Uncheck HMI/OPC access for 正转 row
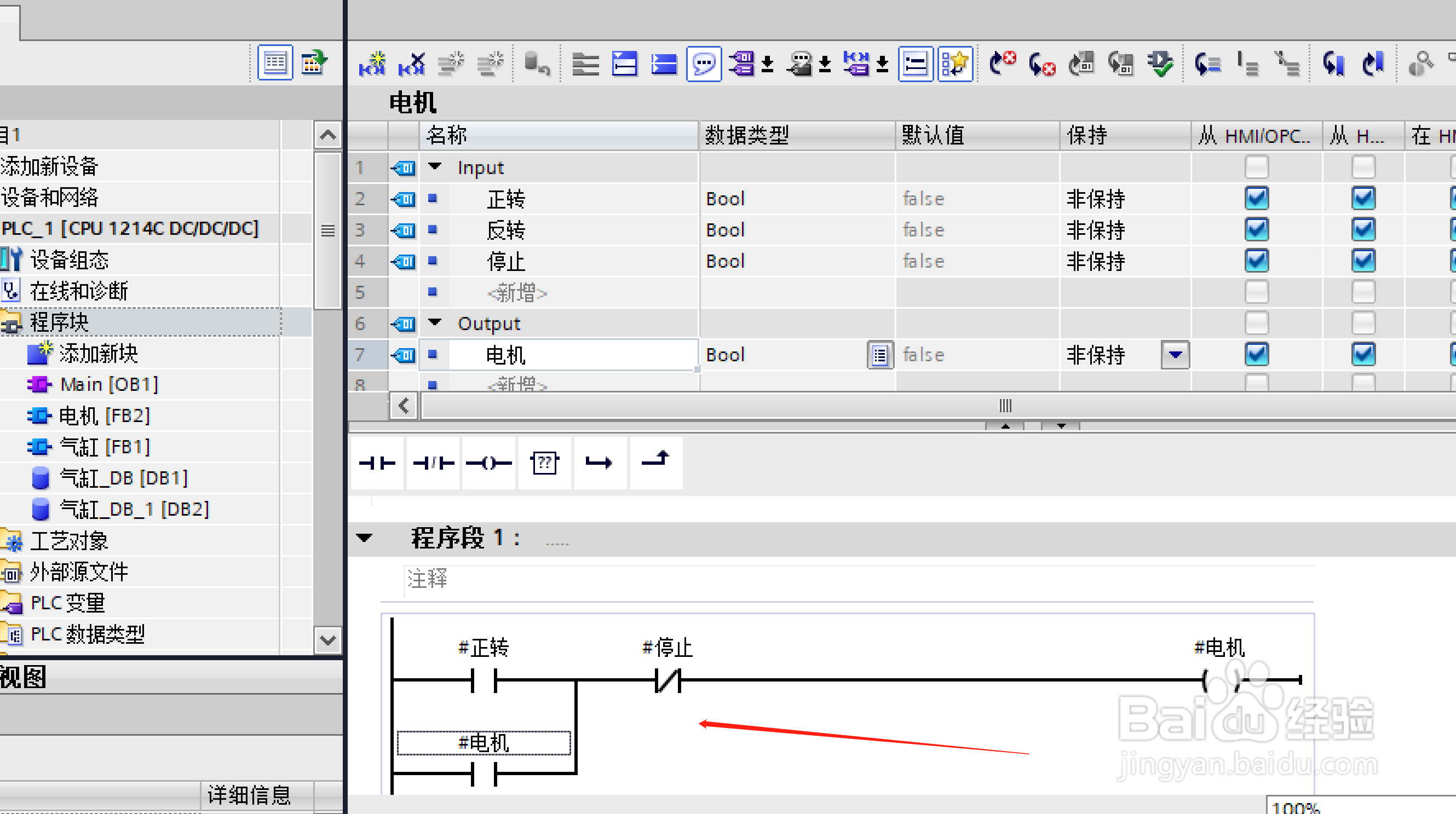Screen dimensions: 1456x814 click(x=1257, y=198)
